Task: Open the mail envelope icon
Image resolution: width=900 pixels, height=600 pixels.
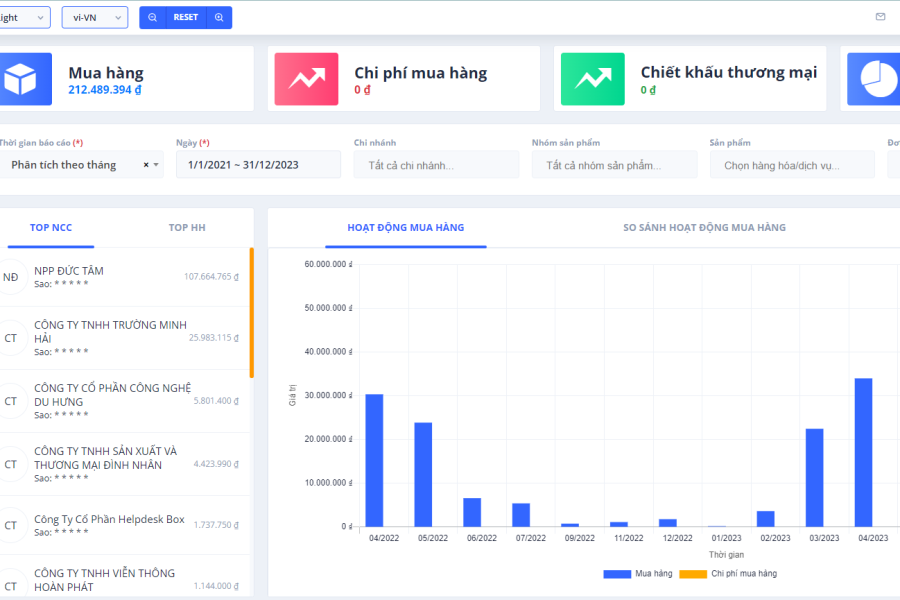Action: click(880, 17)
